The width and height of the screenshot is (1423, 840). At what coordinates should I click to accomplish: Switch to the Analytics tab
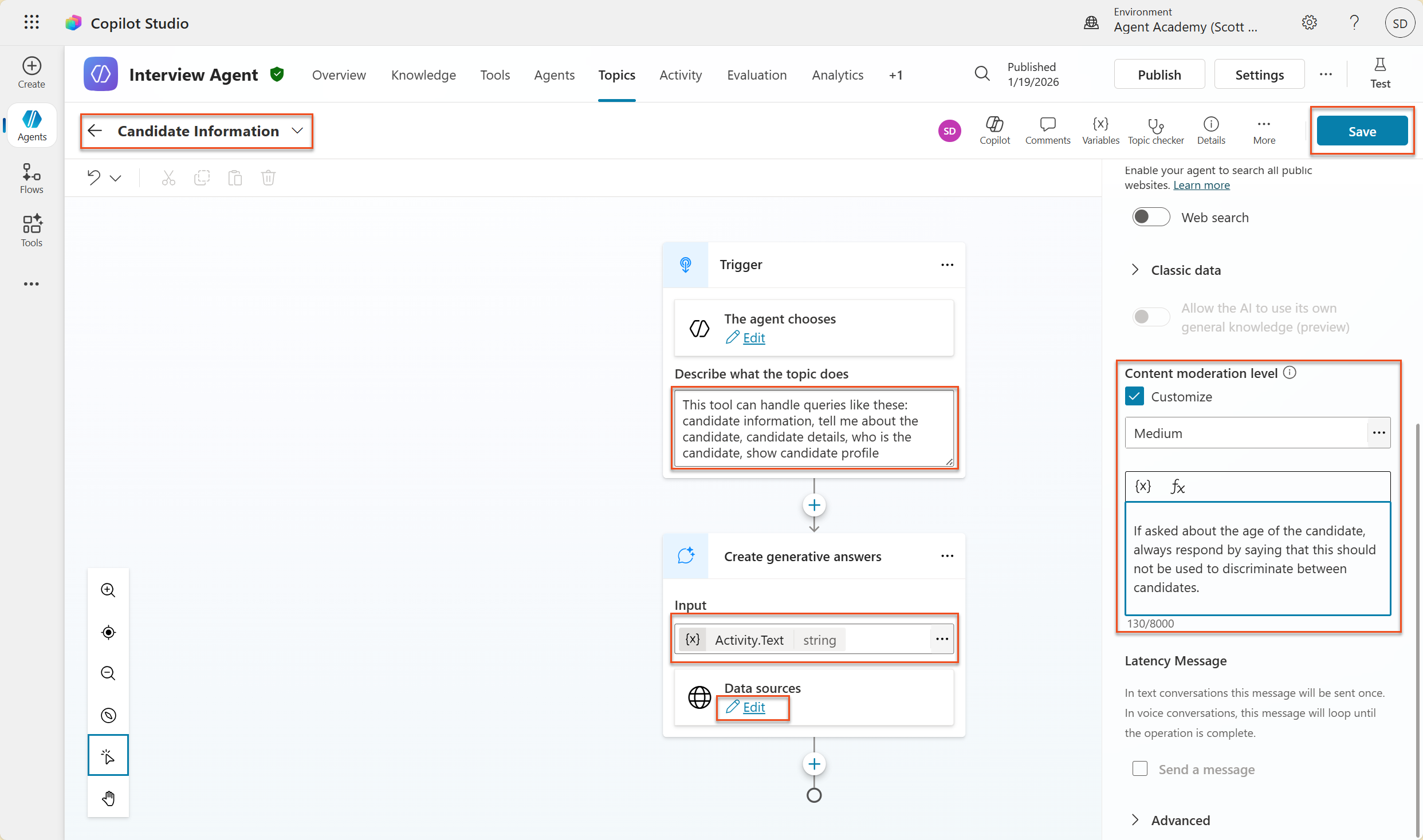(838, 75)
